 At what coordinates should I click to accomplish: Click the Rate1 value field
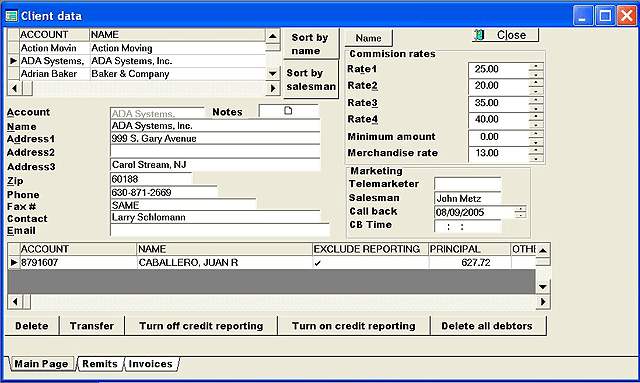point(498,69)
